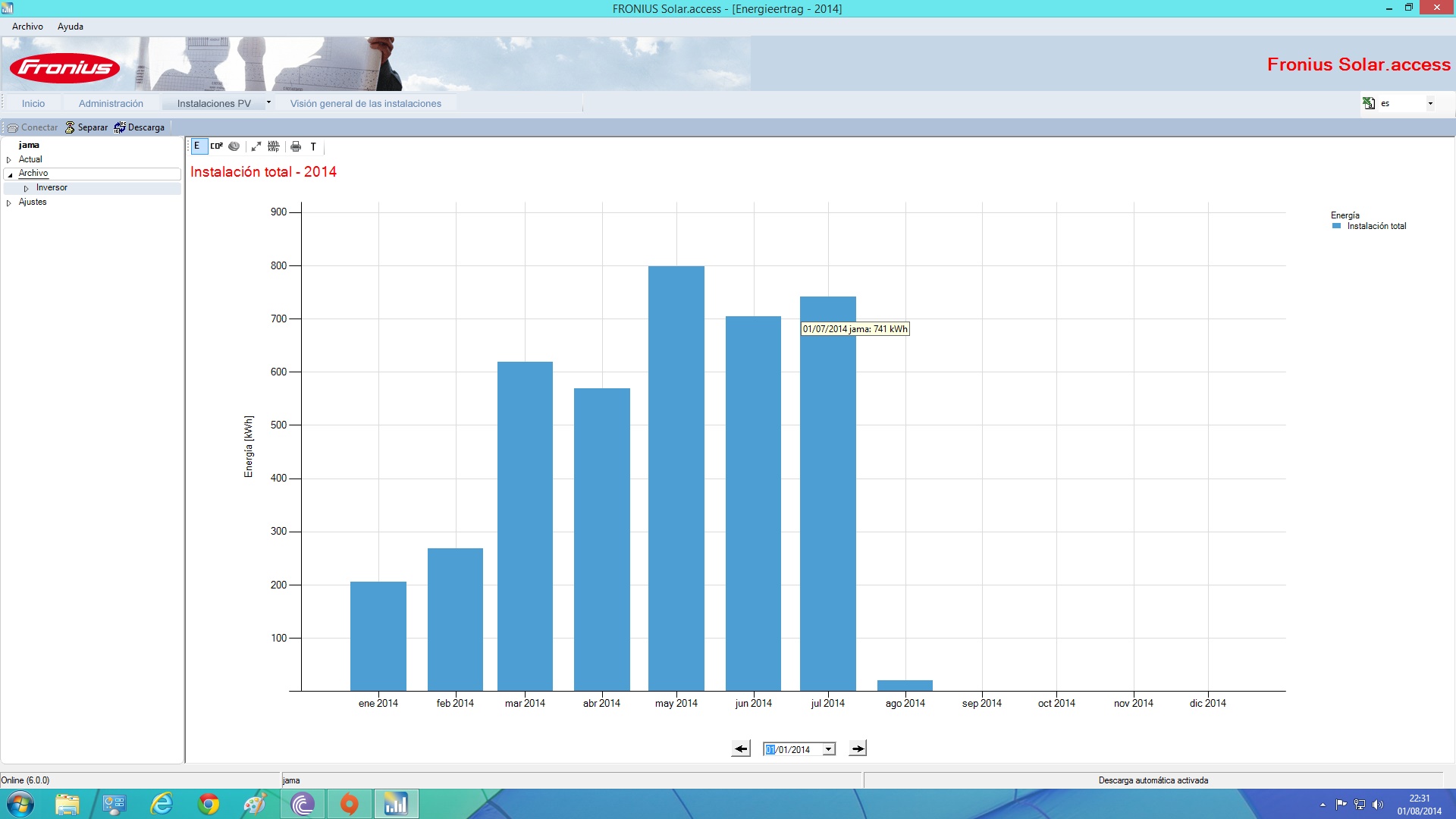Open network tray icon
Viewport: 1456px width, 819px height.
[1360, 805]
